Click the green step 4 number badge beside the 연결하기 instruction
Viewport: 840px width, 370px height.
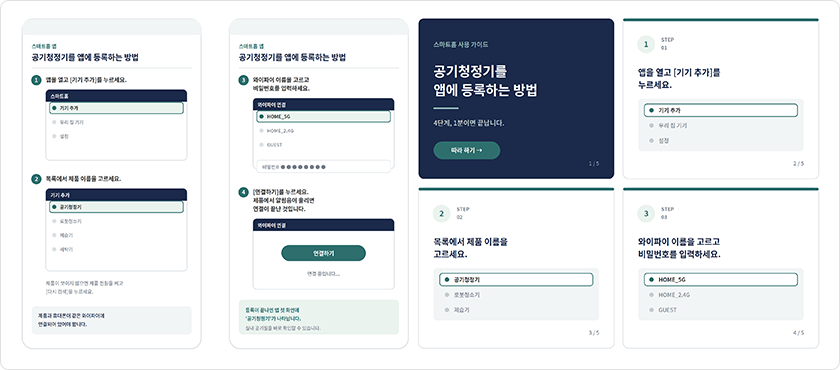[x=243, y=192]
